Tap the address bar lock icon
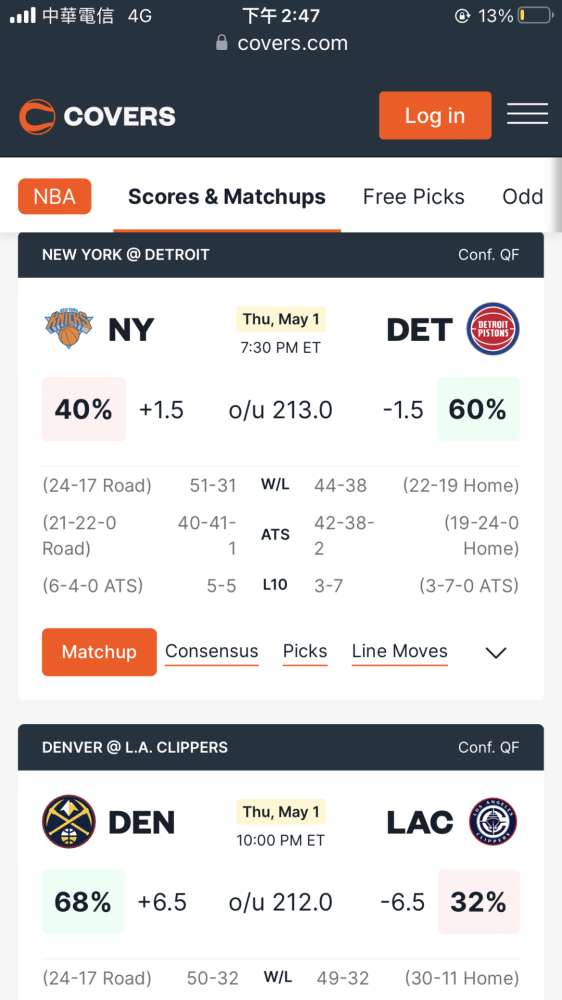The height and width of the screenshot is (1000, 562). [x=221, y=43]
